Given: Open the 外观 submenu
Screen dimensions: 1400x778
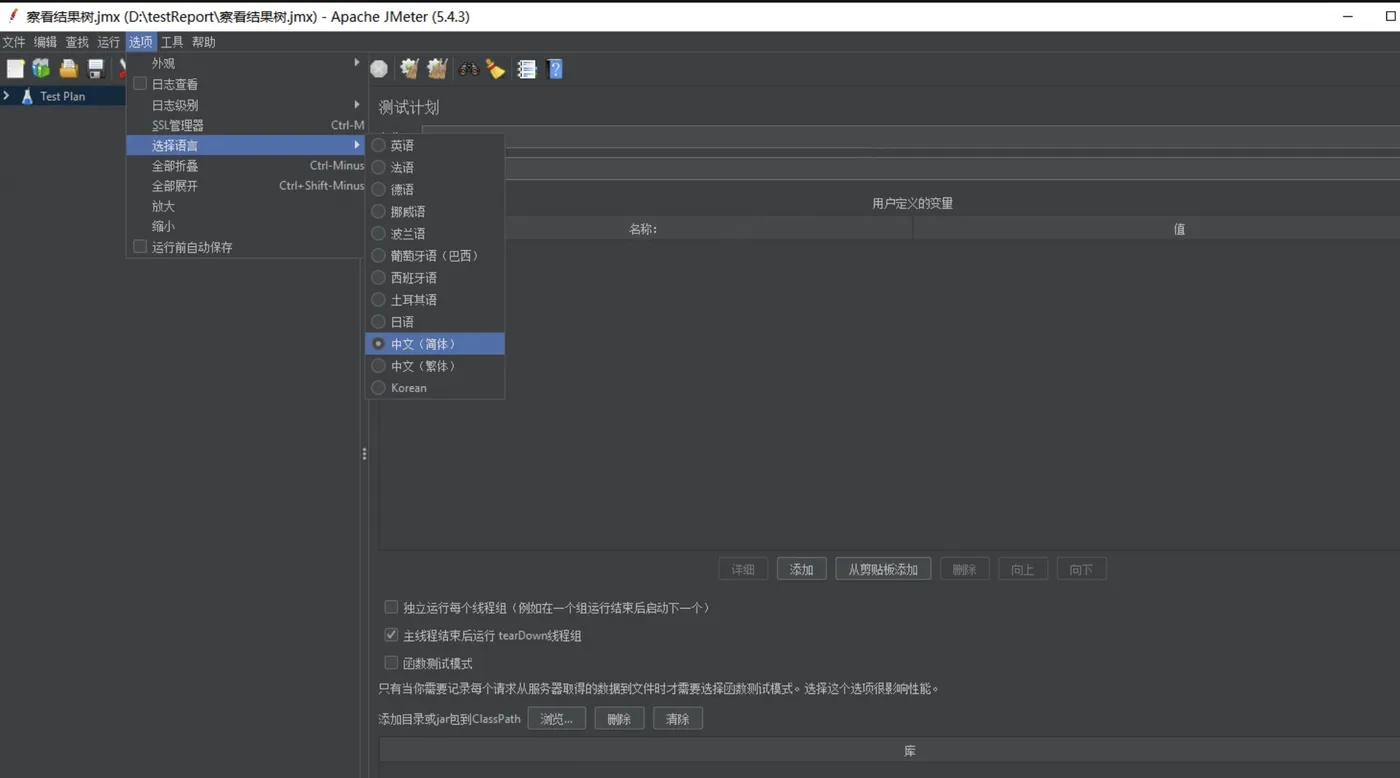Looking at the screenshot, I should tap(246, 63).
